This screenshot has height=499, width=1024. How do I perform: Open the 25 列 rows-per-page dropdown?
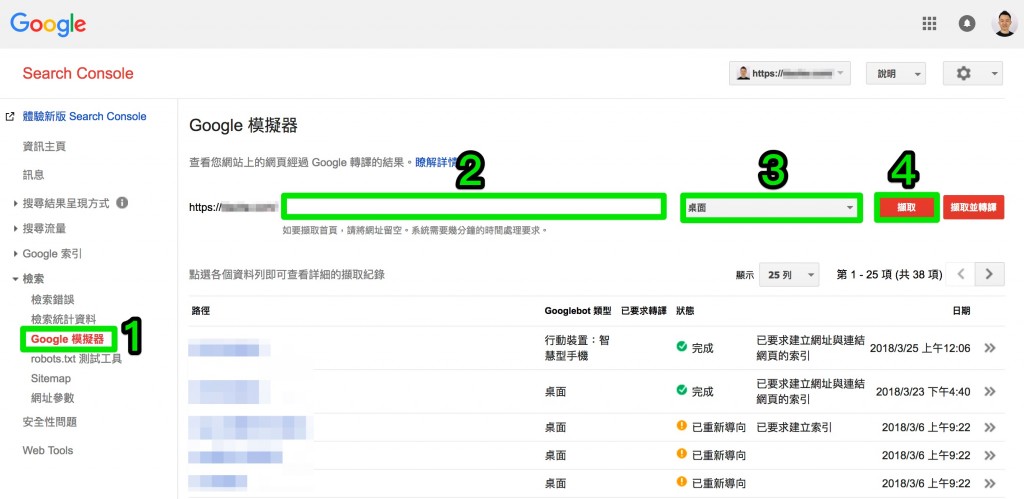[x=789, y=275]
